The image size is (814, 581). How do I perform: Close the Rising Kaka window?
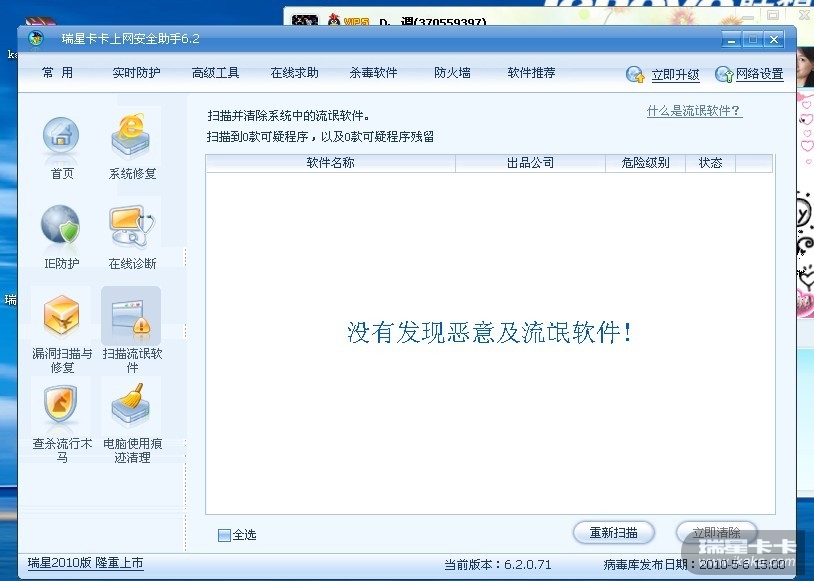[x=774, y=40]
